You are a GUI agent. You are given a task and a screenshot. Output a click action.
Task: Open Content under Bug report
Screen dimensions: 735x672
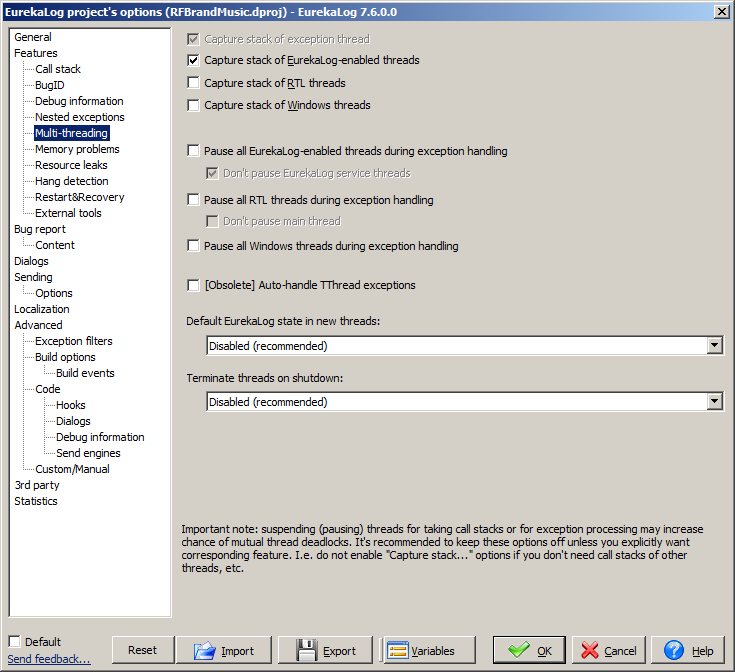55,245
